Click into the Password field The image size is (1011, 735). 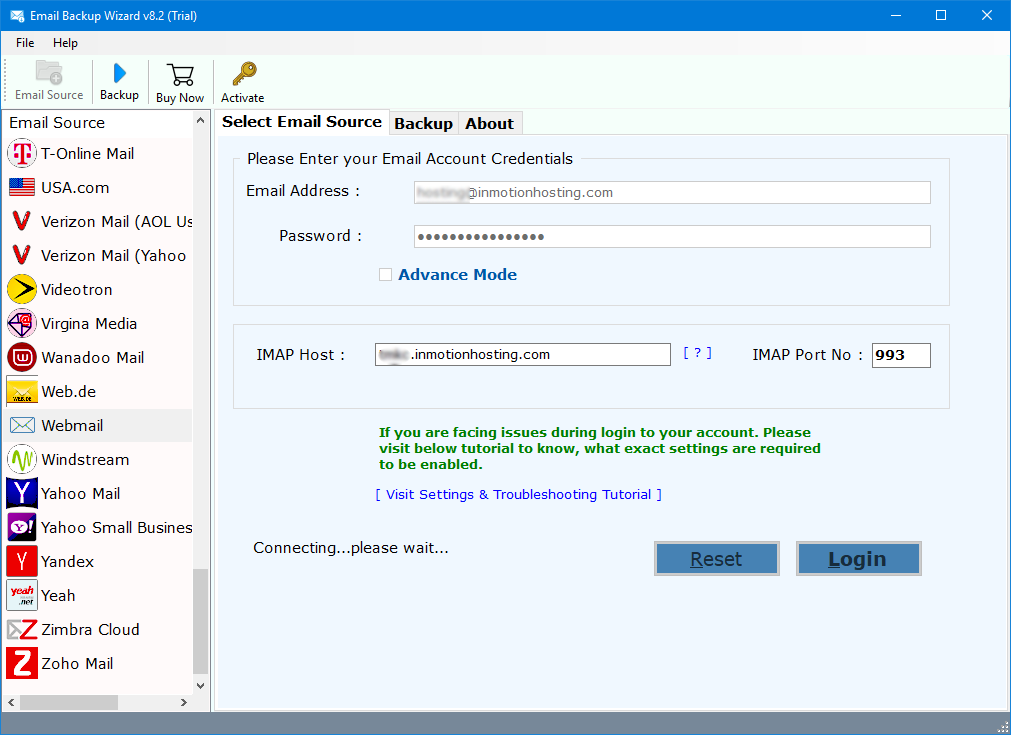pyautogui.click(x=672, y=237)
